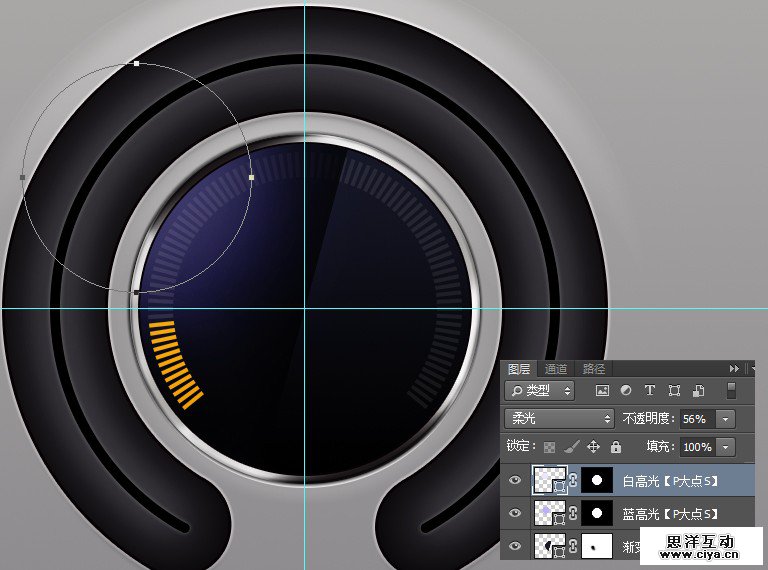Viewport: 768px width, 570px height.
Task: Switch to the 路径 tab
Action: point(593,369)
